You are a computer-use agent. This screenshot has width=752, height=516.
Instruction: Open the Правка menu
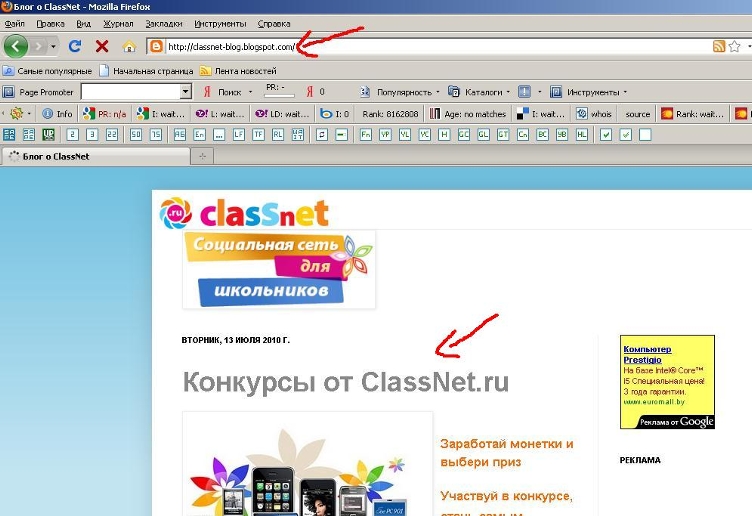[50, 23]
